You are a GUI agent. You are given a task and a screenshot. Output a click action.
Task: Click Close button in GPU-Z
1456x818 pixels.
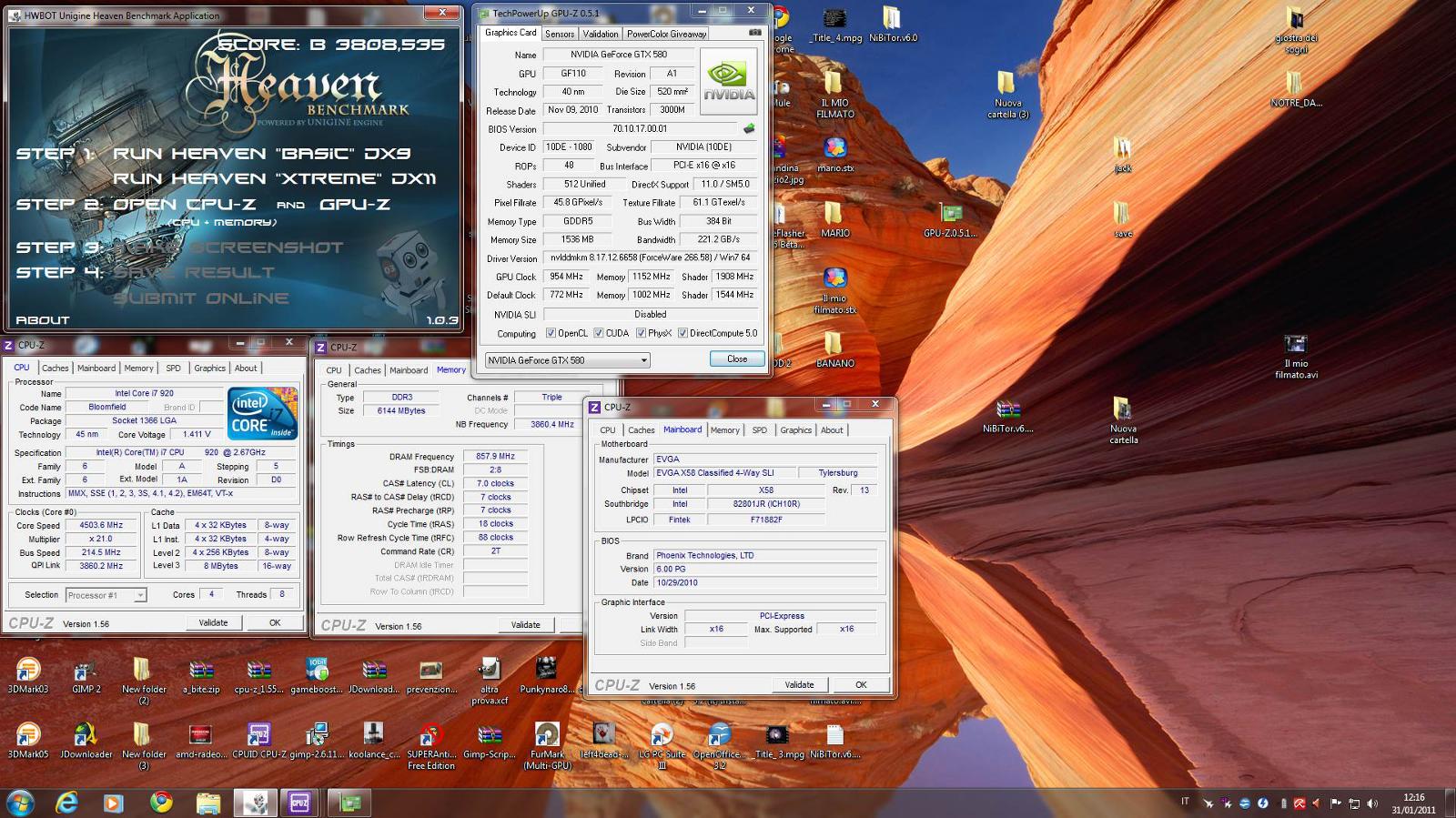point(736,359)
